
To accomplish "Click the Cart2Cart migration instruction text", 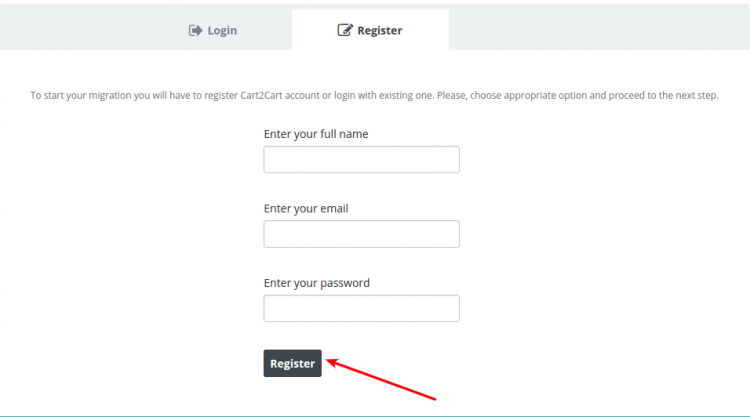I will [375, 95].
